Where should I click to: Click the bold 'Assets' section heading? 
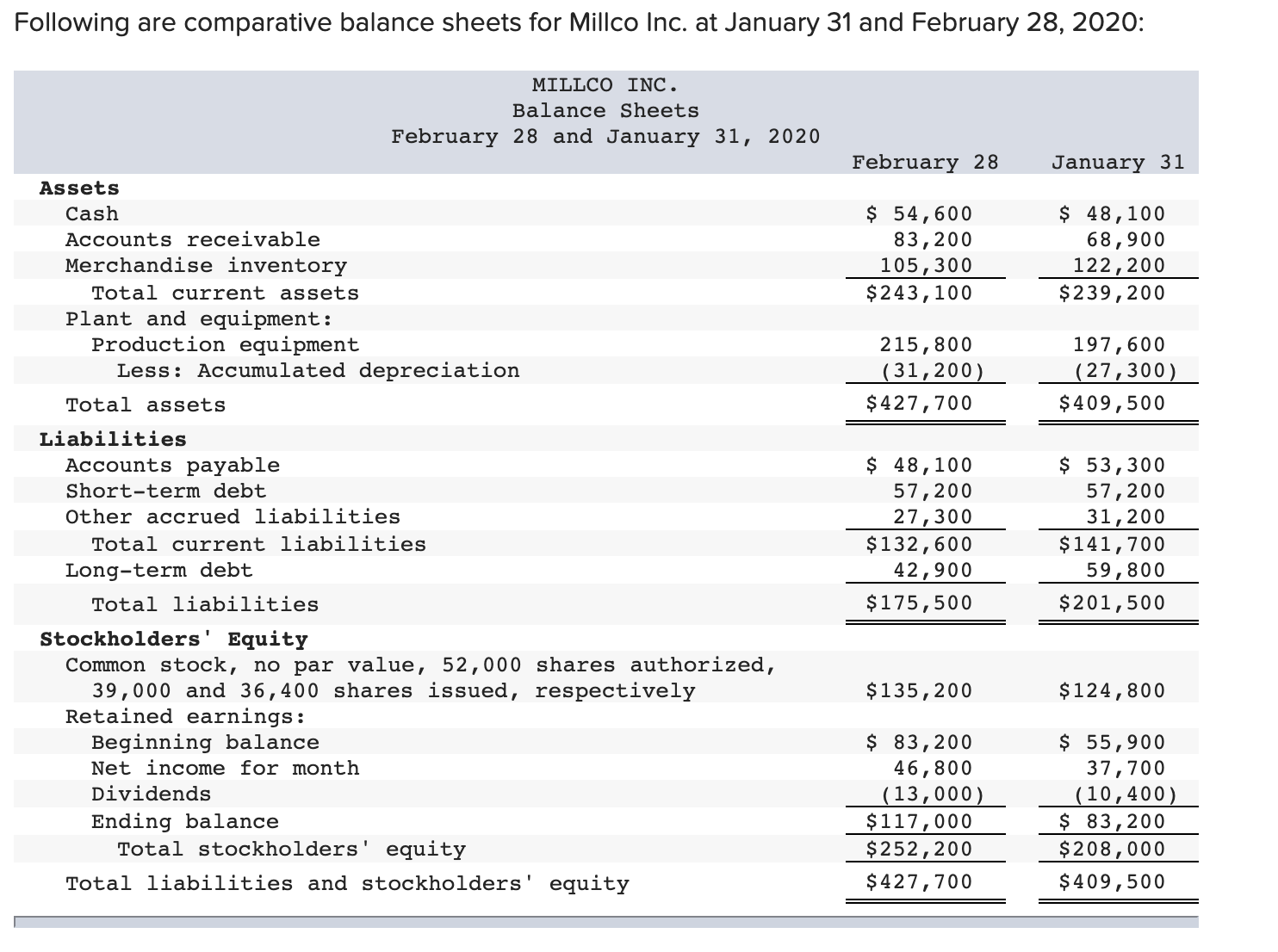coord(79,188)
